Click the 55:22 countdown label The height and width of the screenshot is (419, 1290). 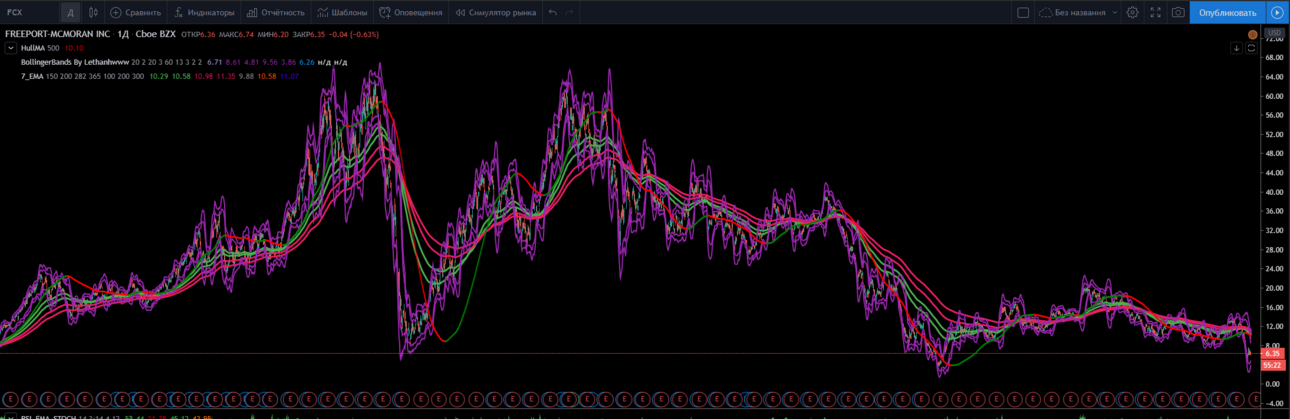coord(1273,365)
